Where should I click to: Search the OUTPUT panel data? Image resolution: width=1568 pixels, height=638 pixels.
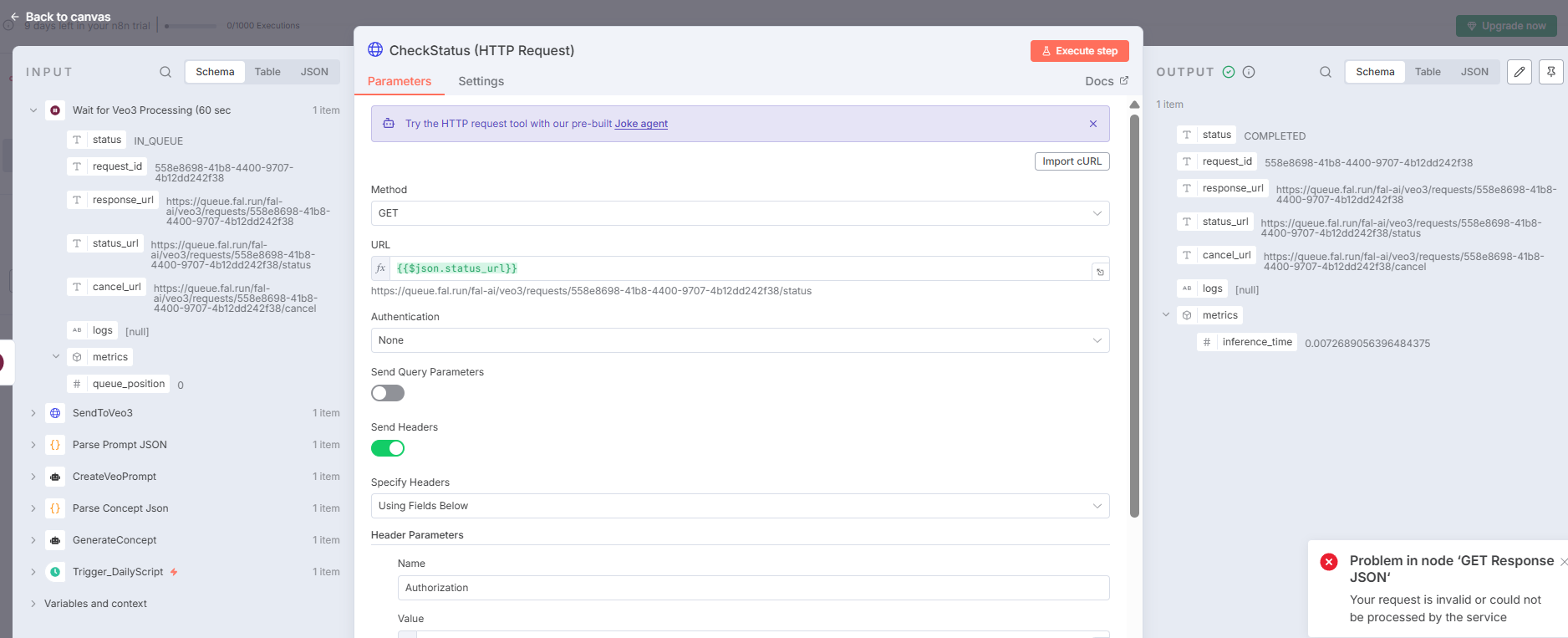pos(1326,72)
